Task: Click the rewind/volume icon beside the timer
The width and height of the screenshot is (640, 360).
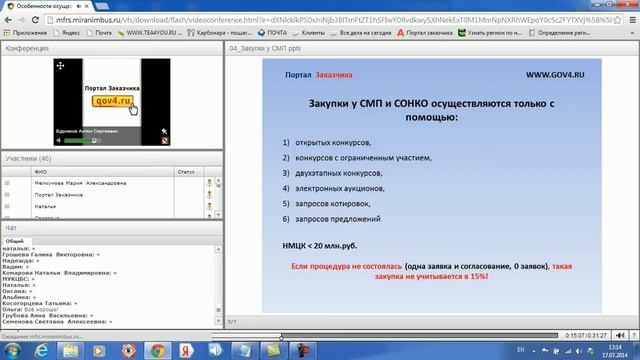Action: click(620, 336)
